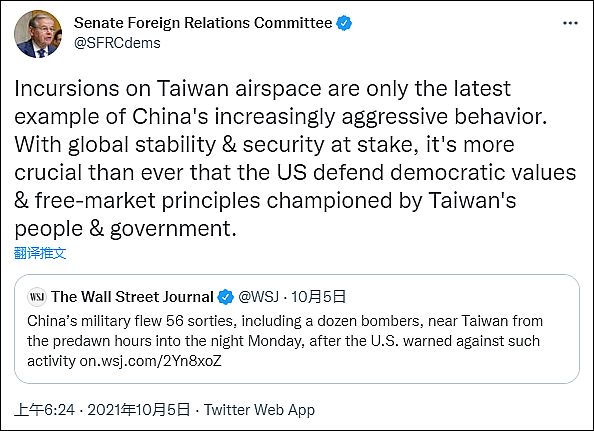Click the blue verified badge beside the Committee name

[x=344, y=23]
